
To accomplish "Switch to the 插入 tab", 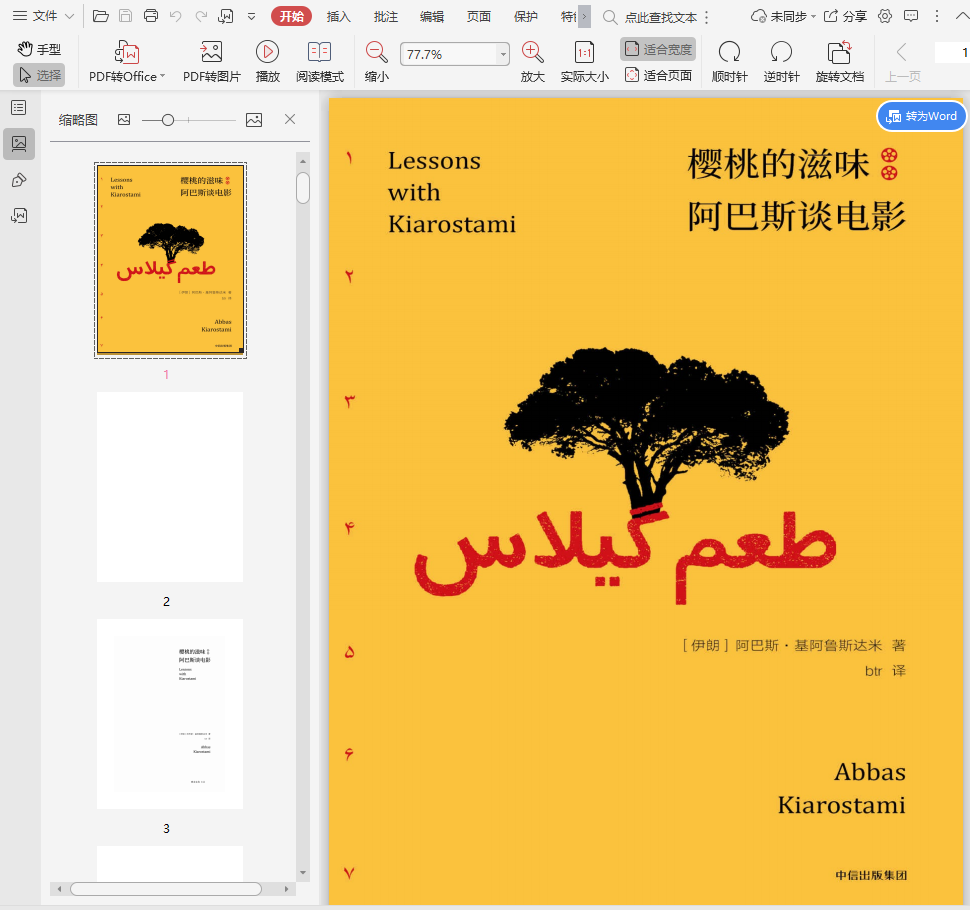I will (338, 17).
